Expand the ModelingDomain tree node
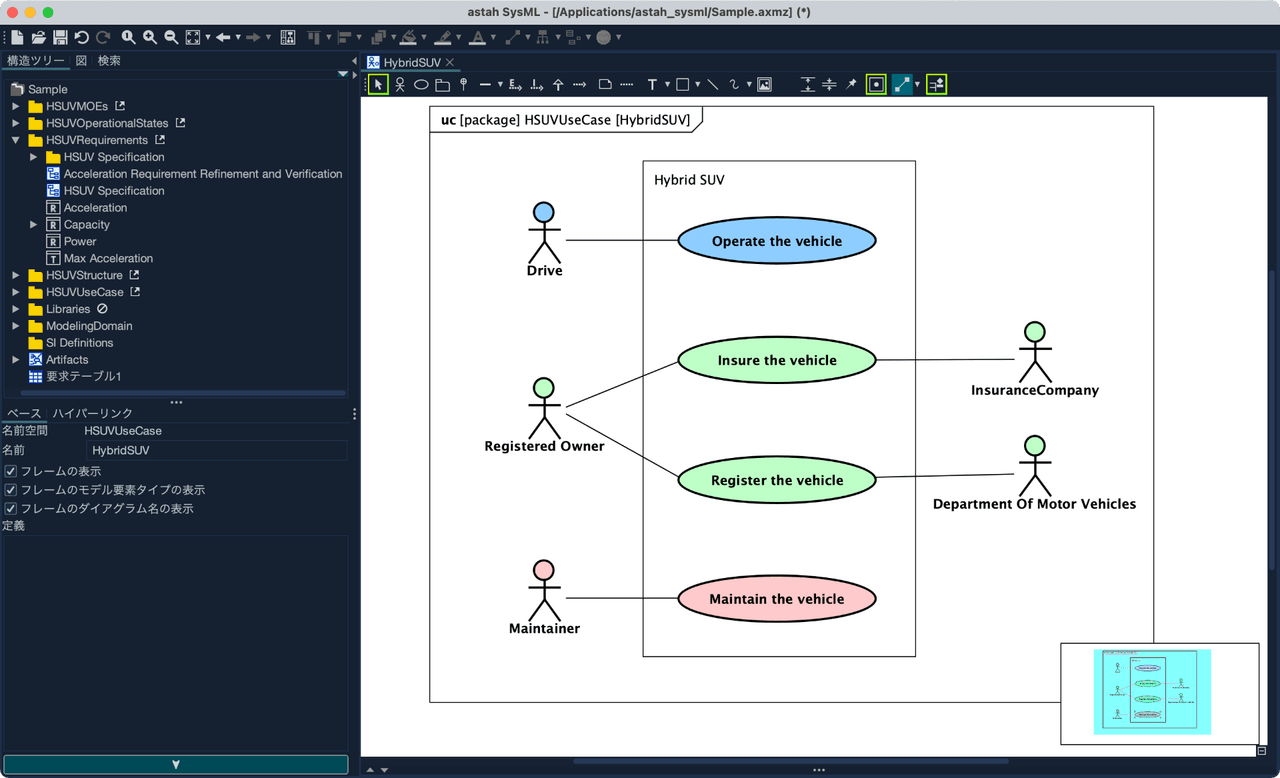Image resolution: width=1280 pixels, height=778 pixels. coord(16,326)
